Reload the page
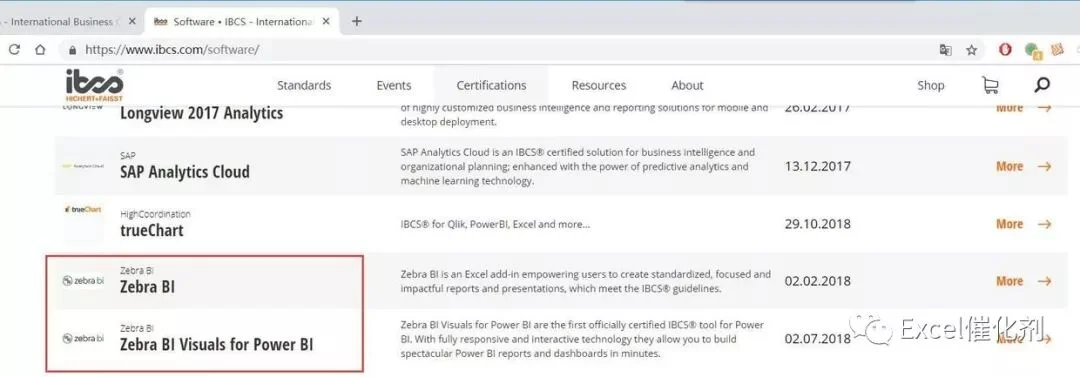The height and width of the screenshot is (377, 1080). click(x=14, y=50)
